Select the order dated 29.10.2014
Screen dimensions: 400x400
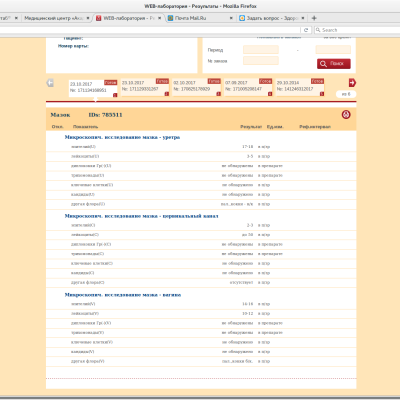[300, 88]
